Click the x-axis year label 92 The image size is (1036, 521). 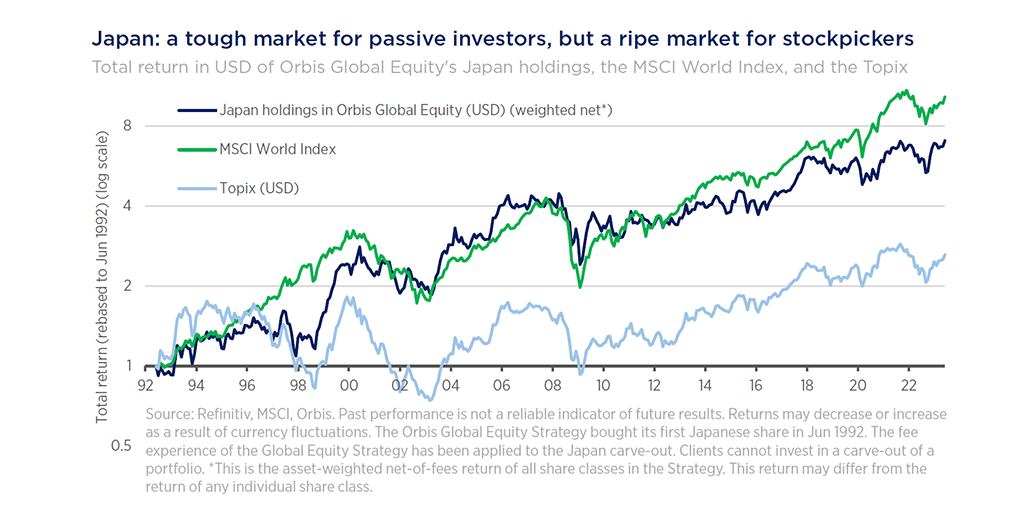point(144,385)
